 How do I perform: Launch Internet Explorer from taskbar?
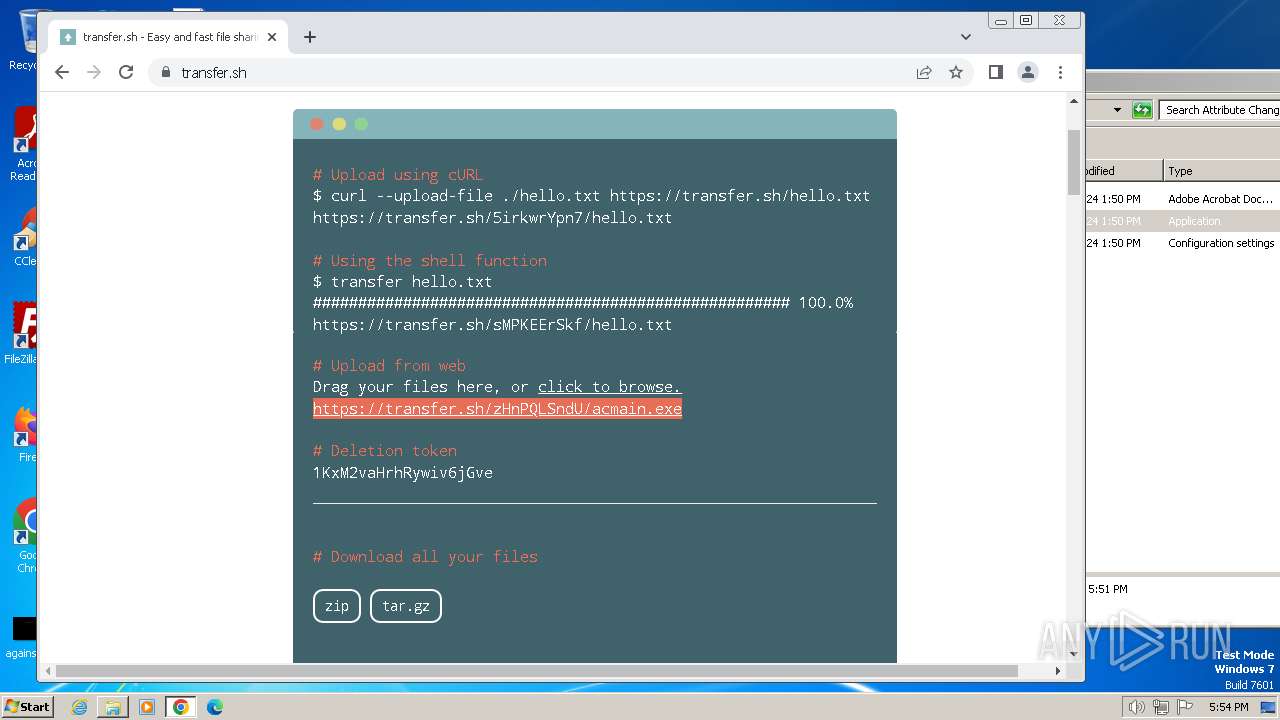pos(80,707)
